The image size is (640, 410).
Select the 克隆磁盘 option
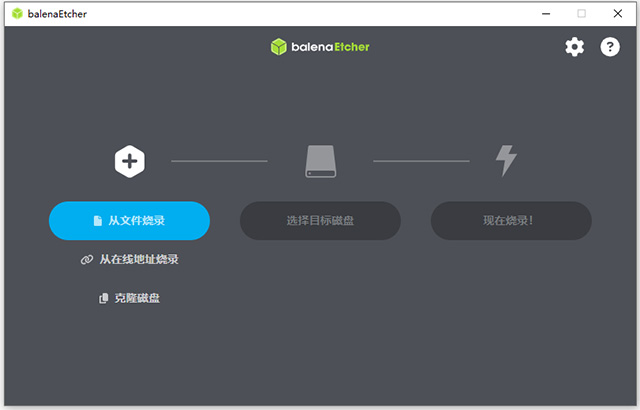click(136, 298)
